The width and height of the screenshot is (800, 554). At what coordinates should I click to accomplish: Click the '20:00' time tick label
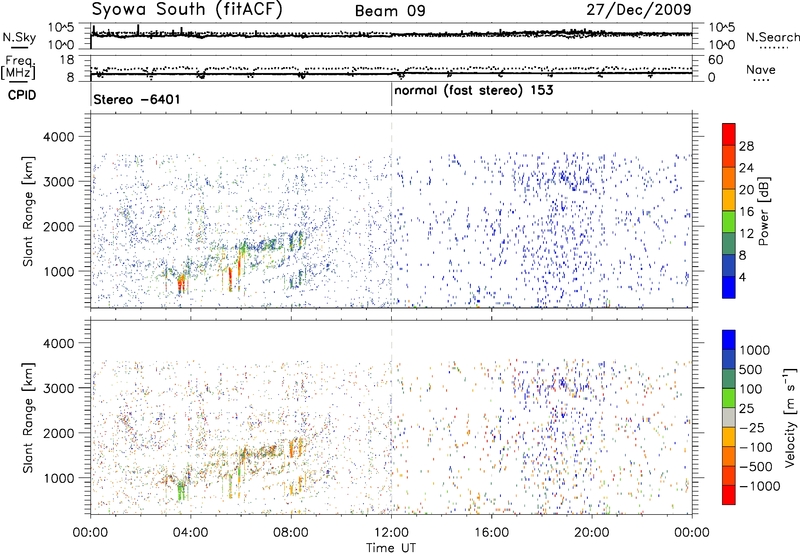[592, 533]
